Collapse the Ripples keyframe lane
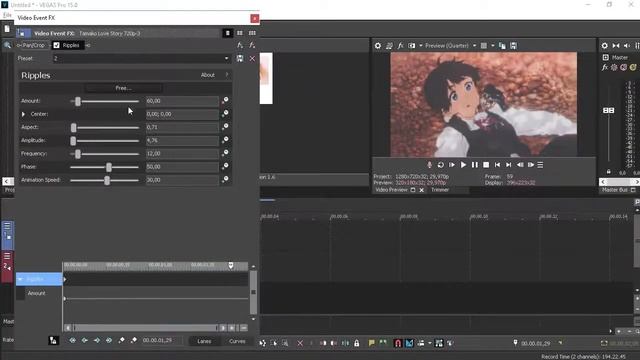Screen dimensions: 640x360 click(x=20, y=279)
